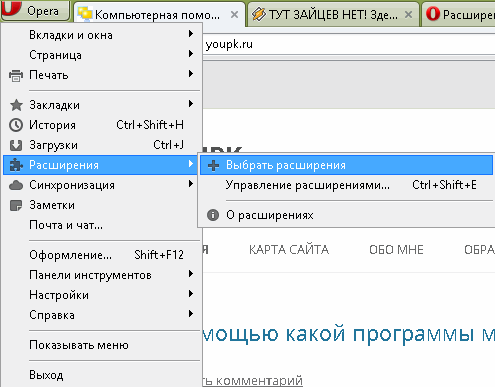Expand the Страница submenu arrow
Viewport: 495px width, 387px height.
[191, 54]
